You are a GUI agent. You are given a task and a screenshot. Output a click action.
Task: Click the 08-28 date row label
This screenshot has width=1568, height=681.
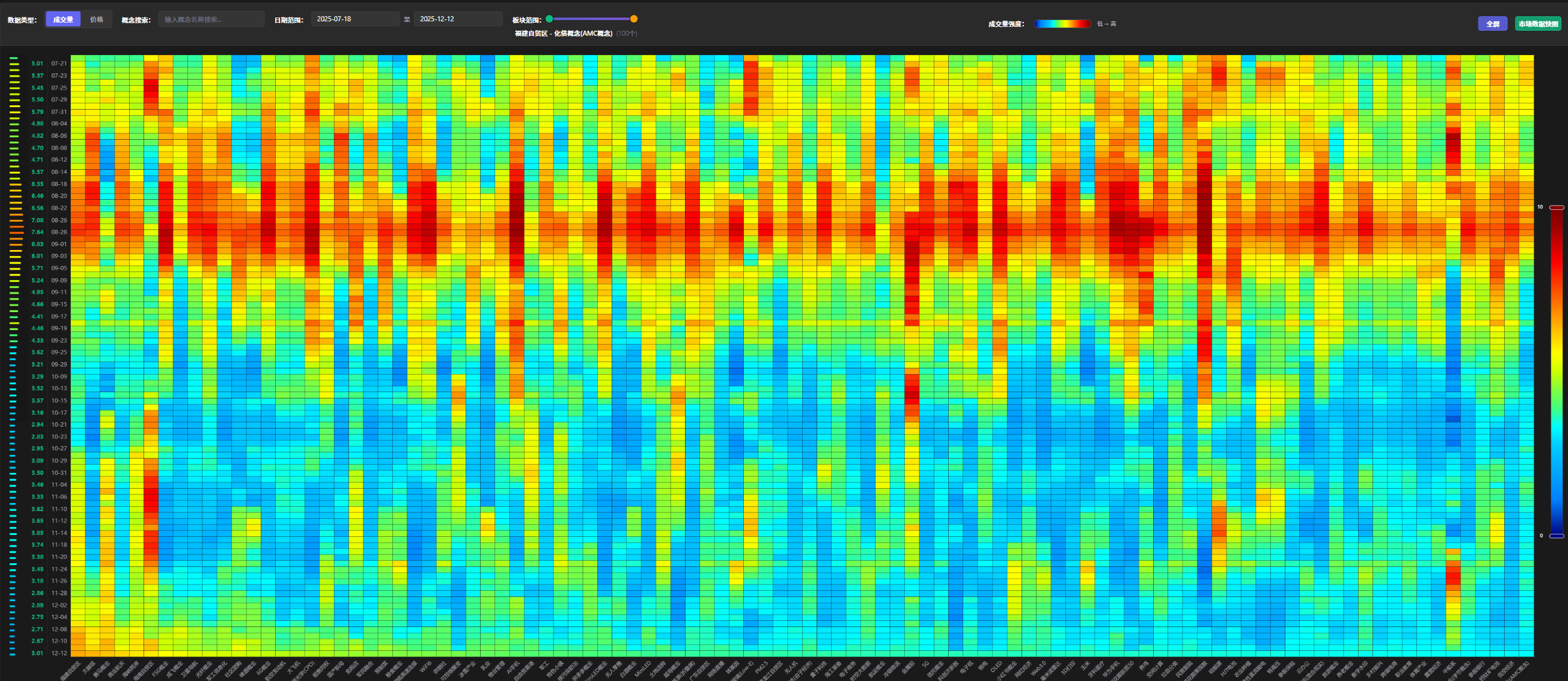coord(59,232)
